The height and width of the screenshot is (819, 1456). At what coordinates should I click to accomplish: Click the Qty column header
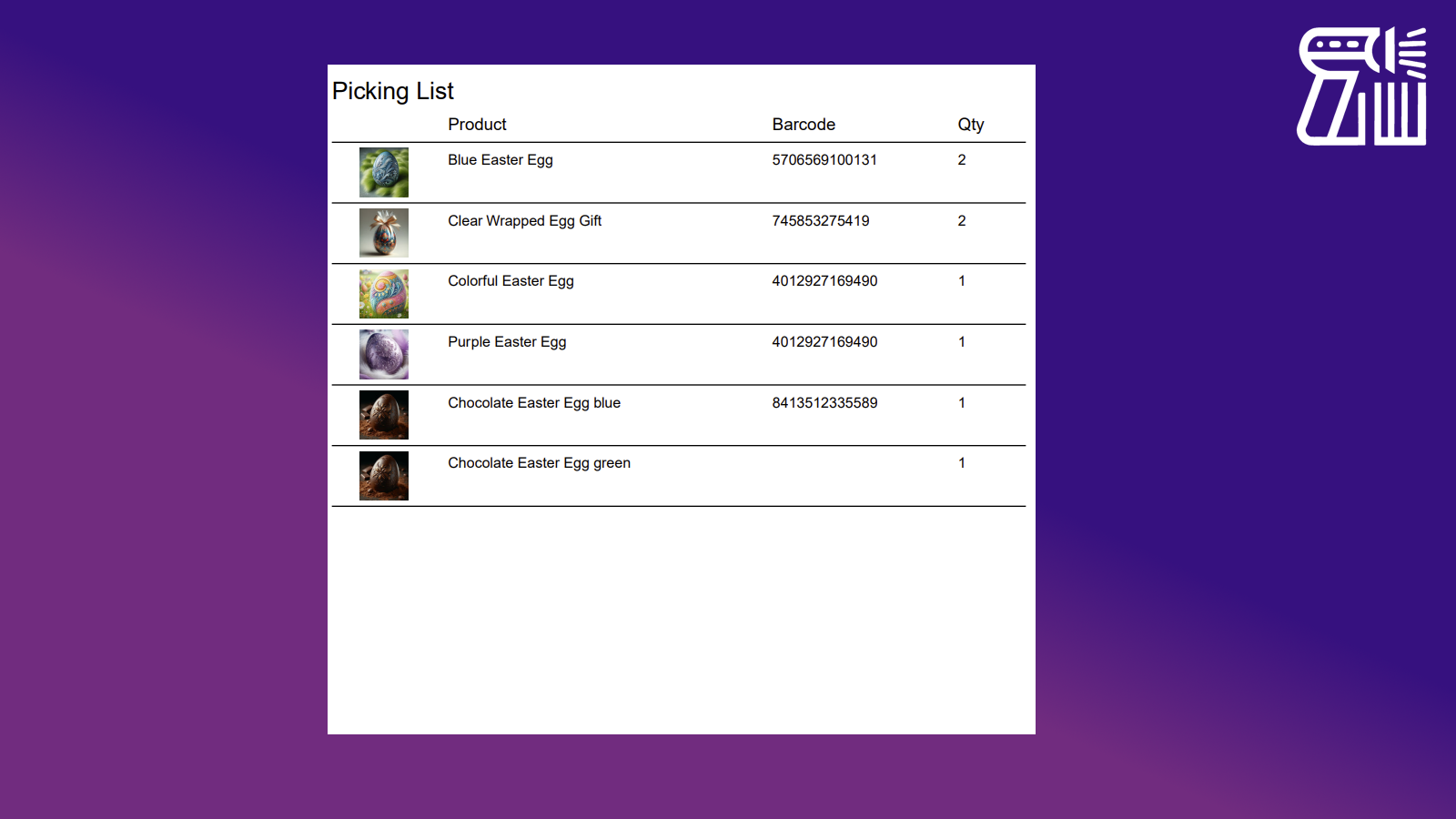(971, 125)
